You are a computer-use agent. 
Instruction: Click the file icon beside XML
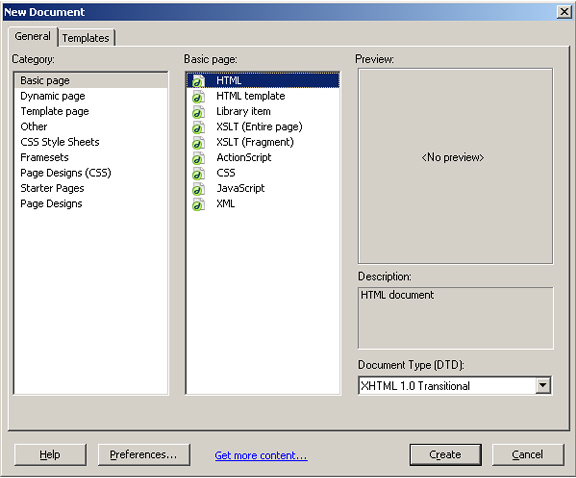[198, 204]
